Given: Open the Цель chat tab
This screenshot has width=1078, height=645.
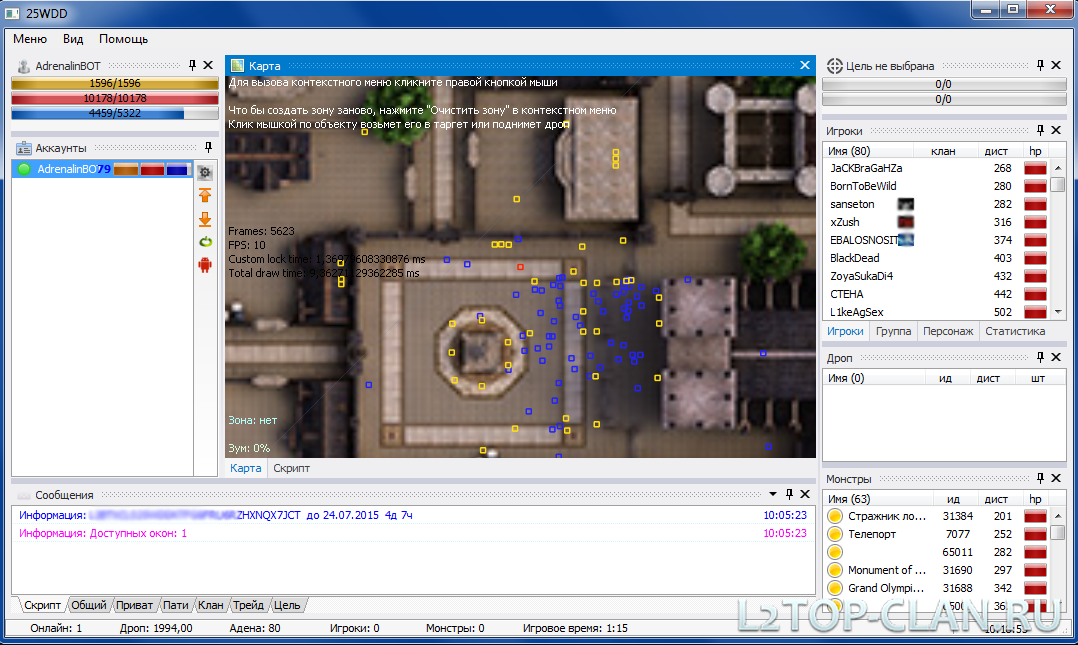Looking at the screenshot, I should (x=287, y=605).
